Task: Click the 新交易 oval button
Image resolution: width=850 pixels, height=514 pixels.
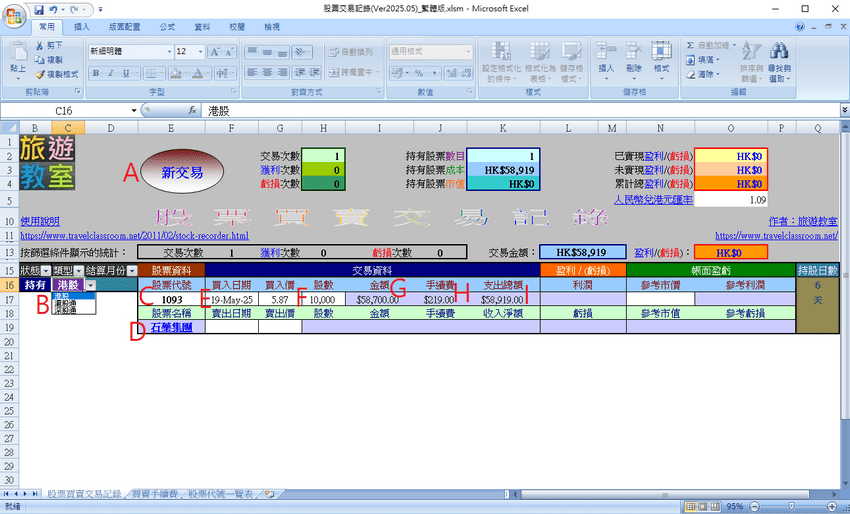Action: (182, 172)
